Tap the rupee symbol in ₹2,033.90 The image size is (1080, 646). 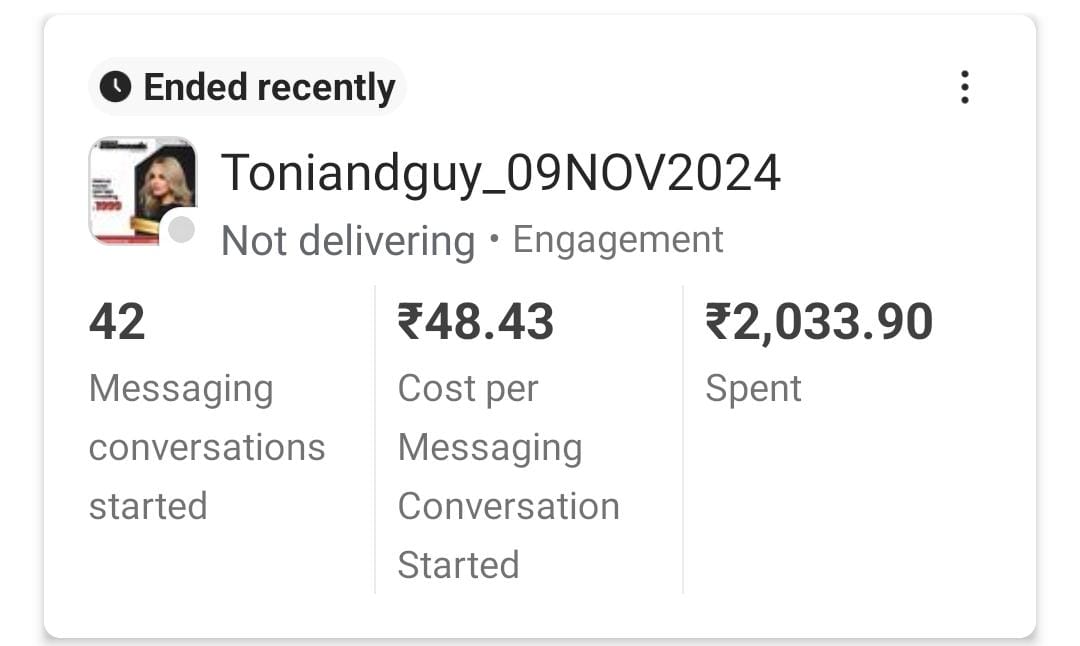pyautogui.click(x=718, y=323)
